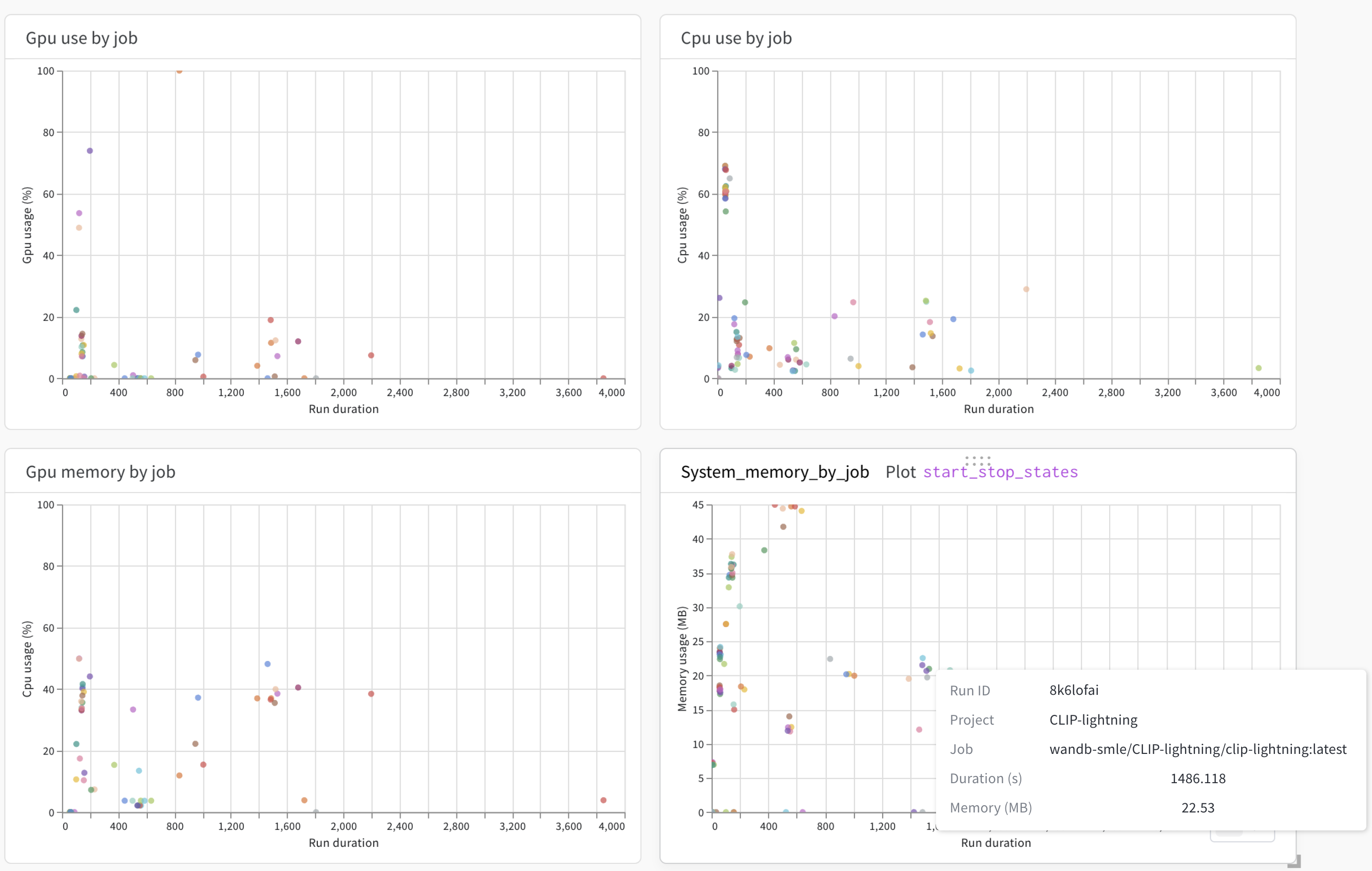This screenshot has width=1372, height=871.
Task: Click the Gpu memory by job panel title
Action: (100, 471)
